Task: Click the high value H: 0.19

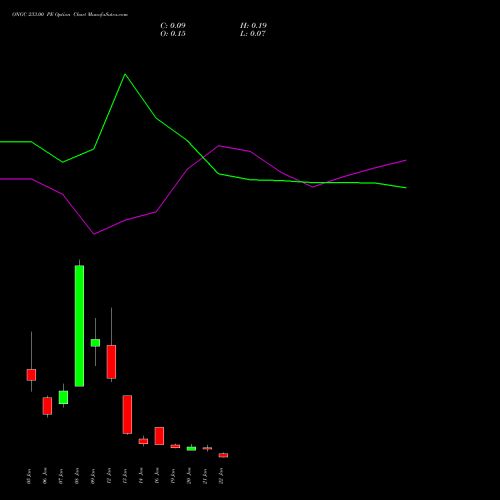Action: pyautogui.click(x=253, y=25)
